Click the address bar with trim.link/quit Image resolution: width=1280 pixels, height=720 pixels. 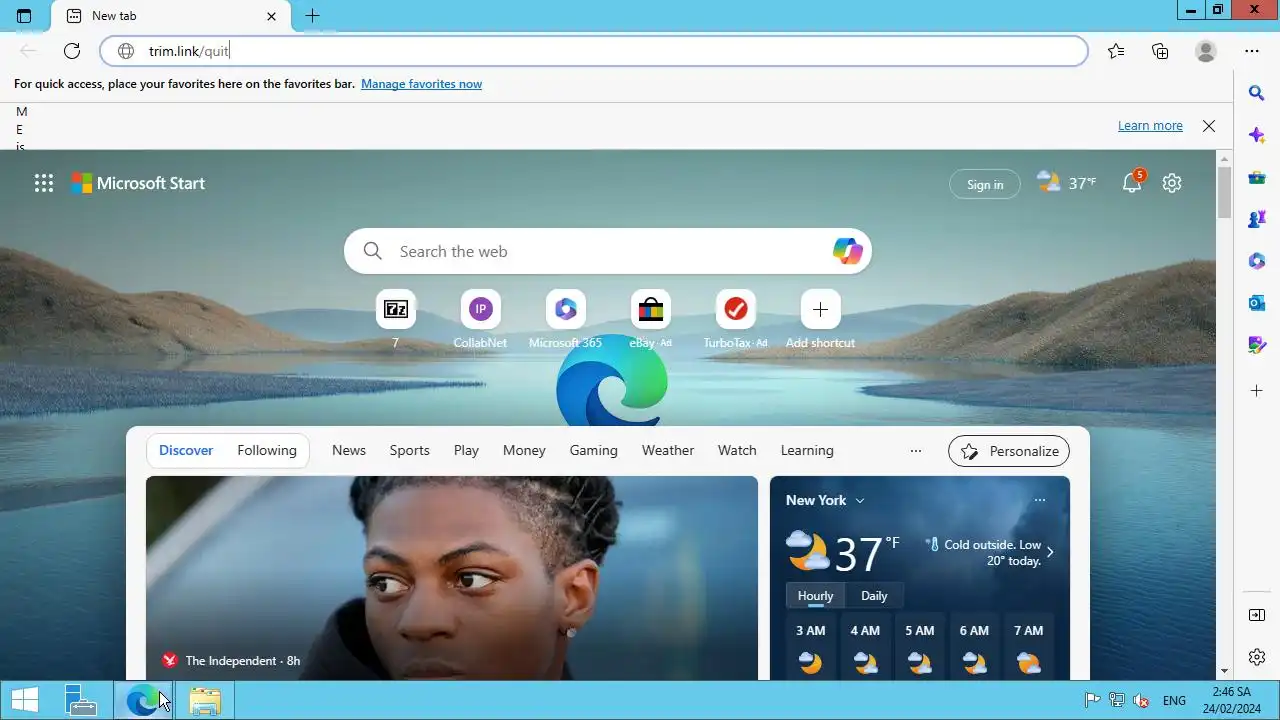click(x=594, y=51)
